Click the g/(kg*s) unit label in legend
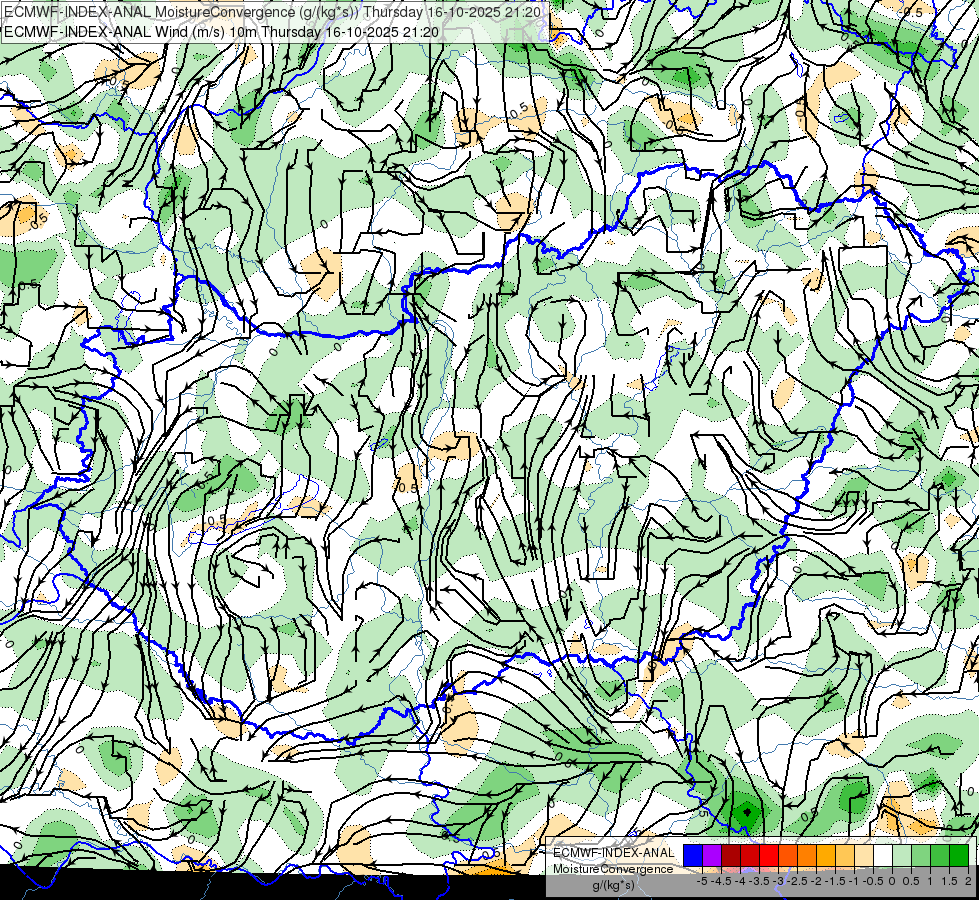 click(613, 885)
